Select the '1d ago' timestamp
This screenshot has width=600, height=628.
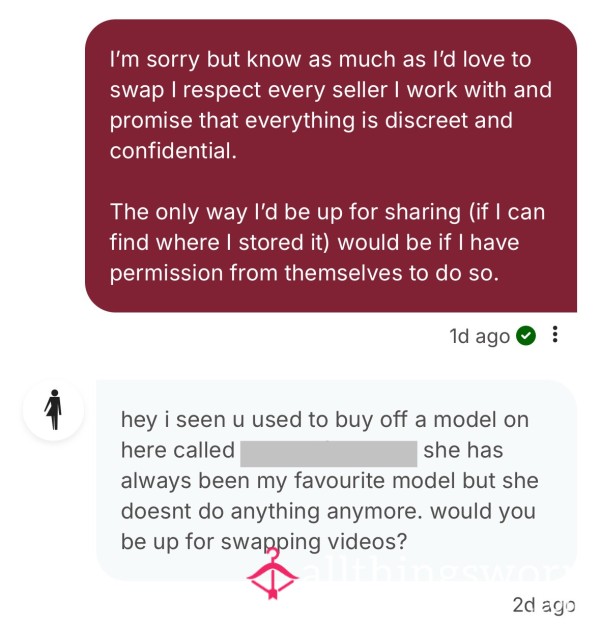[x=479, y=336]
